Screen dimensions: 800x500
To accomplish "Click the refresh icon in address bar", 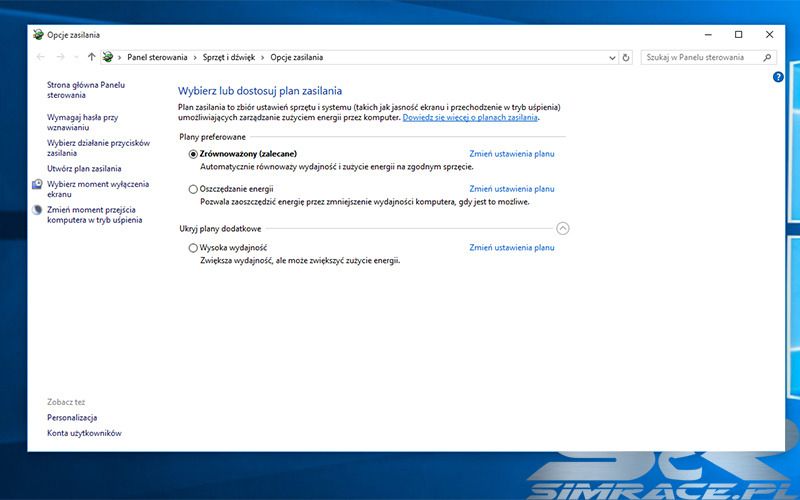I will (x=626, y=58).
